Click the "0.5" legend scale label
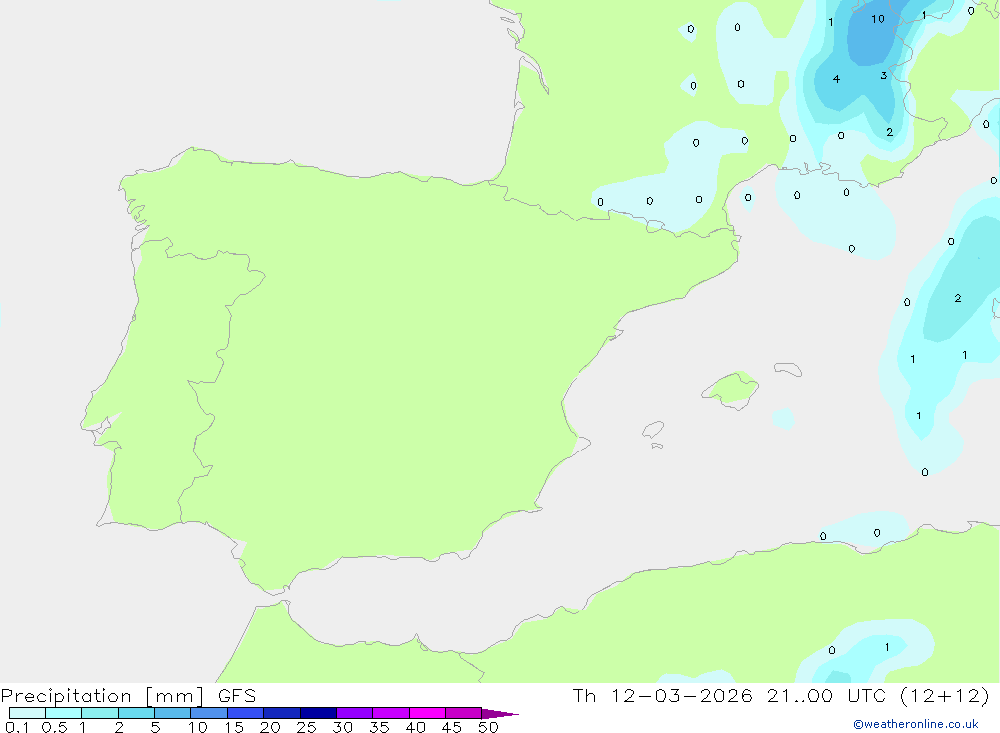The height and width of the screenshot is (733, 1000). coord(54,727)
